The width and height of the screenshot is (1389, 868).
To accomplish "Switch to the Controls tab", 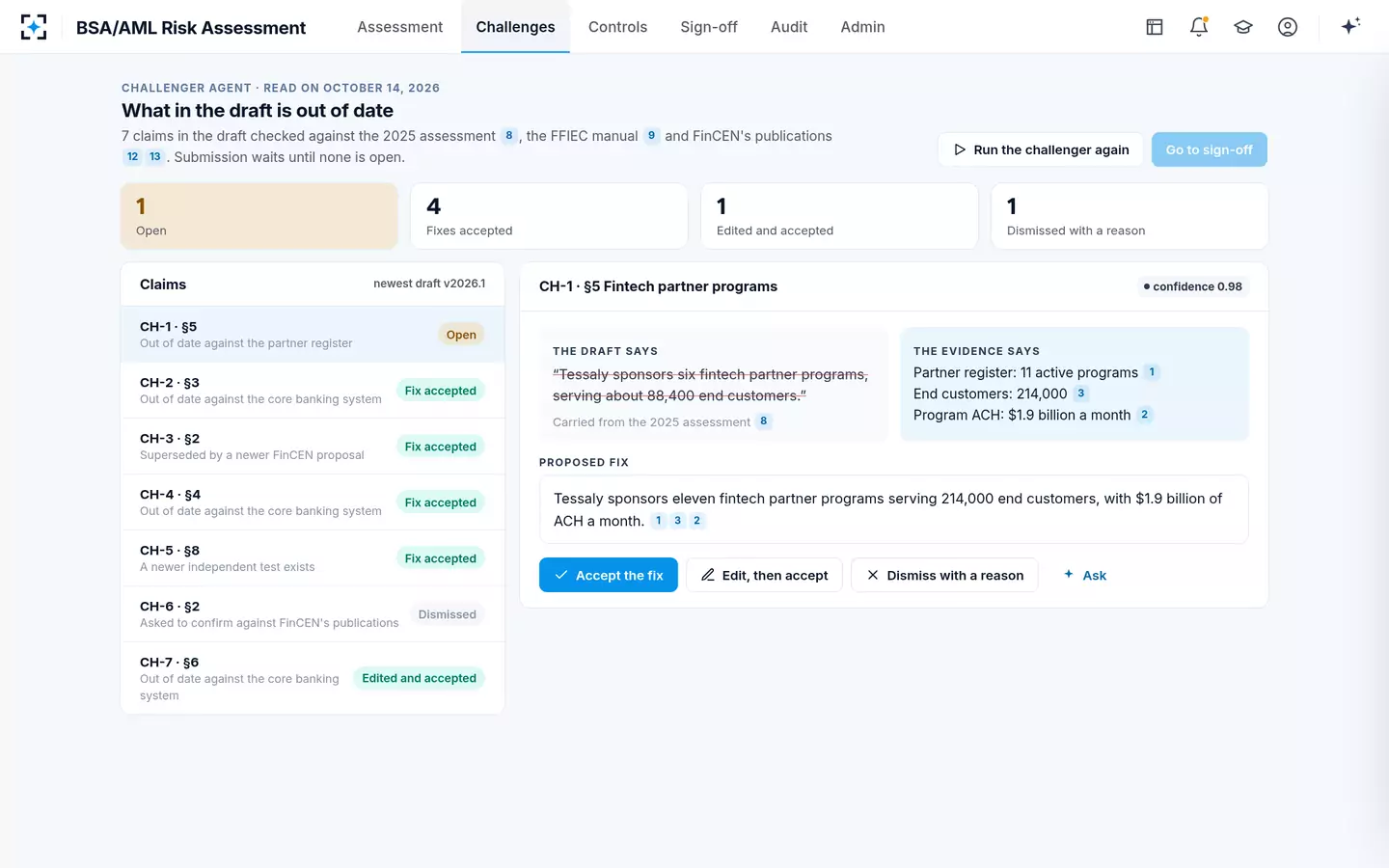I will pos(617,27).
